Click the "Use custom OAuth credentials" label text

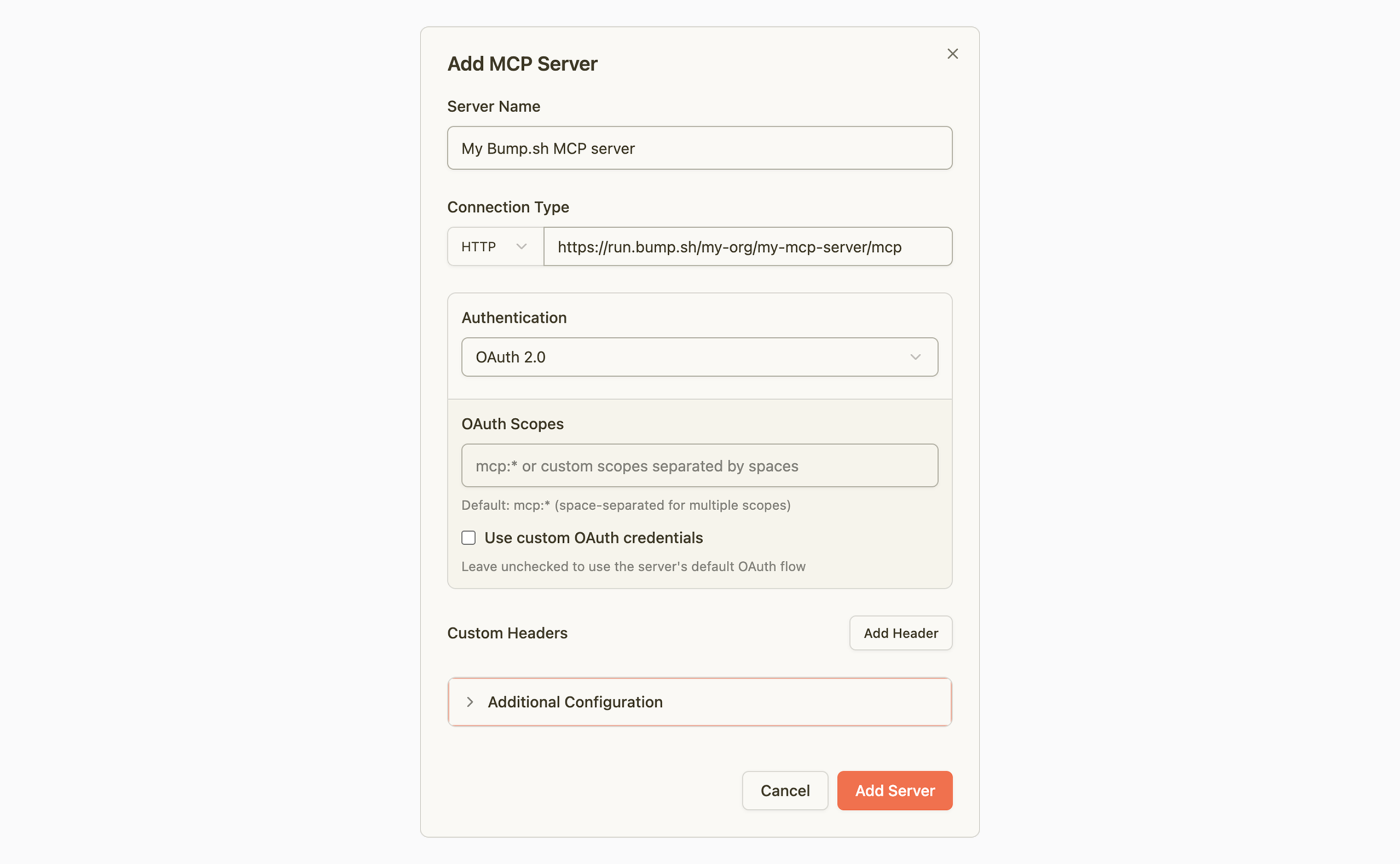[593, 538]
